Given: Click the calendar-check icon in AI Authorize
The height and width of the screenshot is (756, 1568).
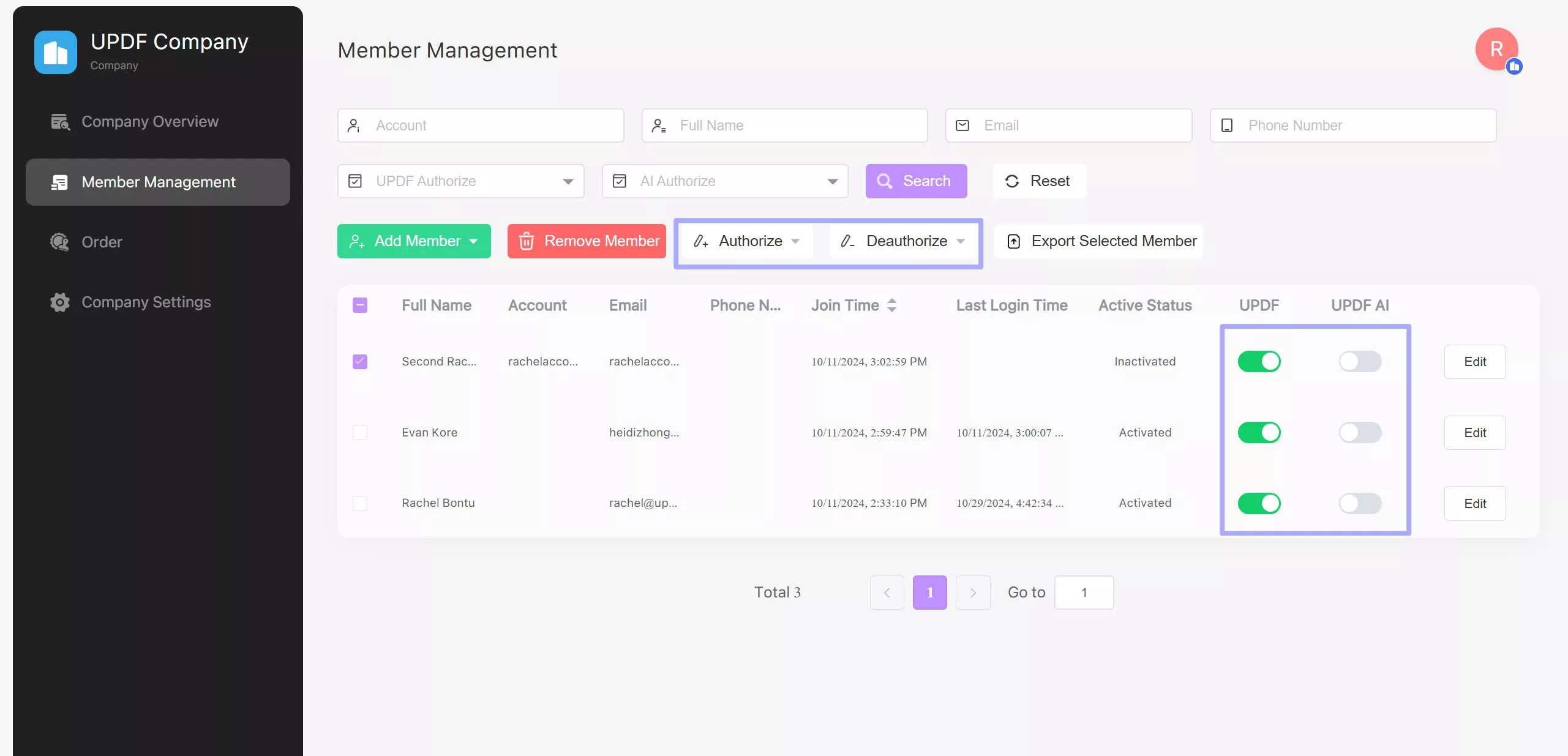Looking at the screenshot, I should 620,181.
